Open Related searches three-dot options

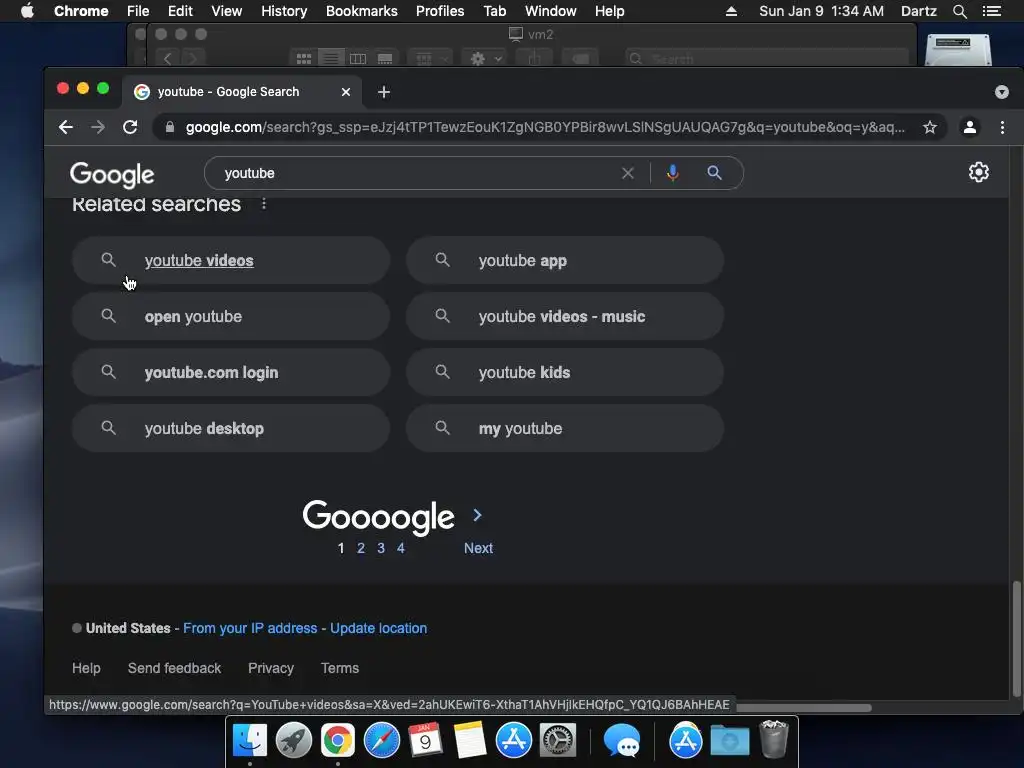(x=264, y=204)
